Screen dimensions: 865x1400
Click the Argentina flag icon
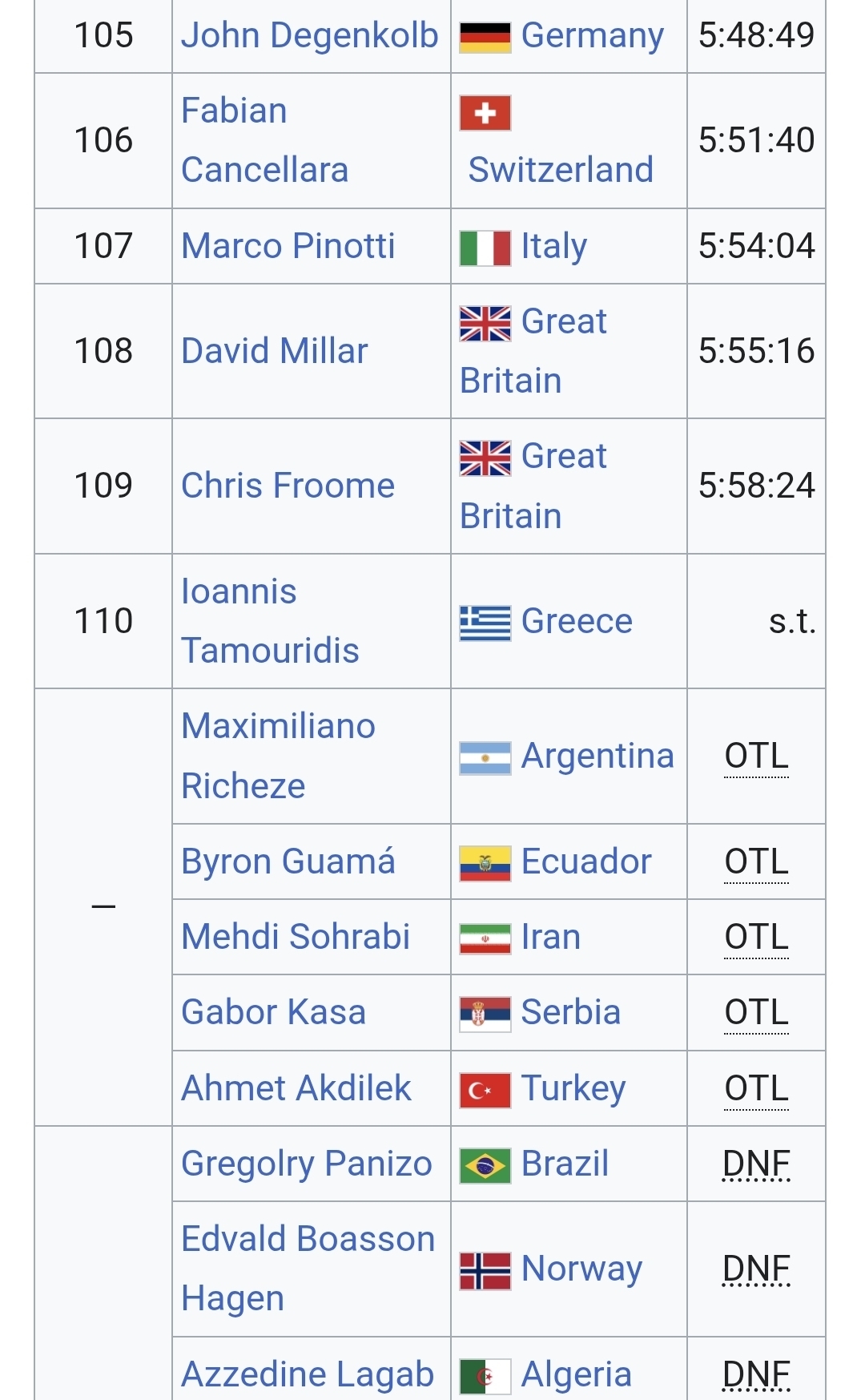point(485,757)
